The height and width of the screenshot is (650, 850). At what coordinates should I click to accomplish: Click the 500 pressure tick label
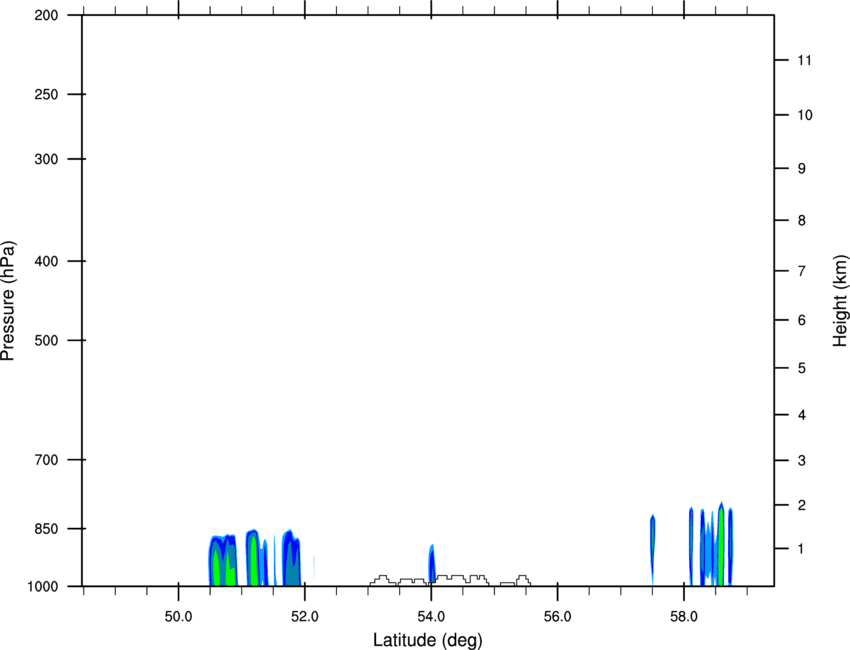(x=46, y=340)
